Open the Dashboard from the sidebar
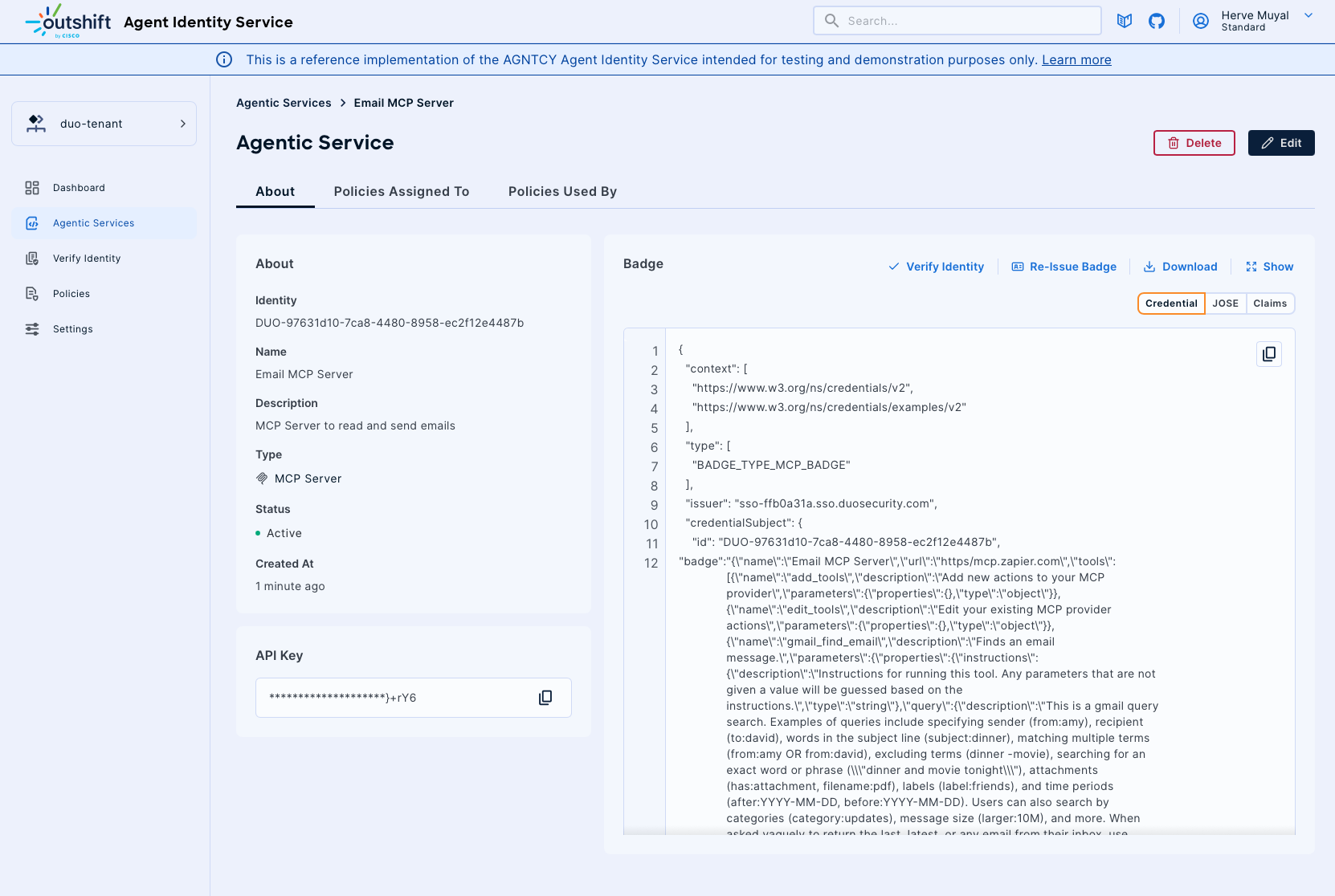The image size is (1335, 896). 78,187
